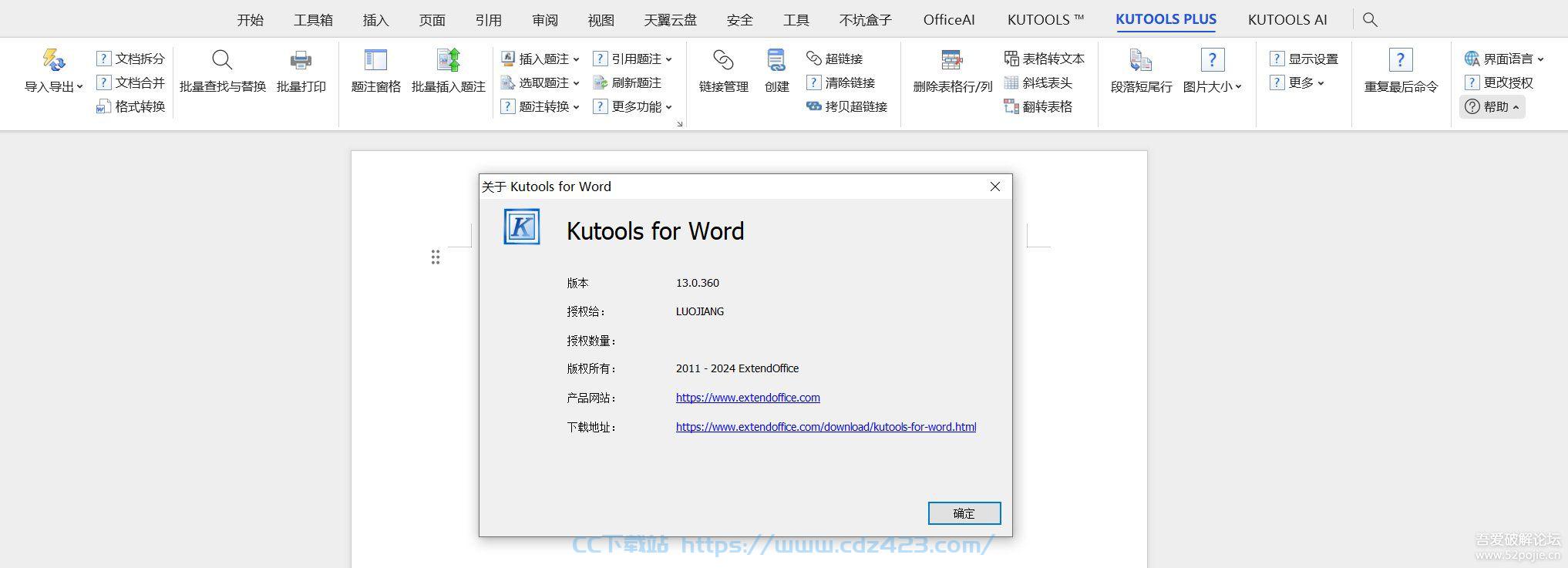1568x568 pixels.
Task: Open the 安全 tab
Action: [x=740, y=20]
